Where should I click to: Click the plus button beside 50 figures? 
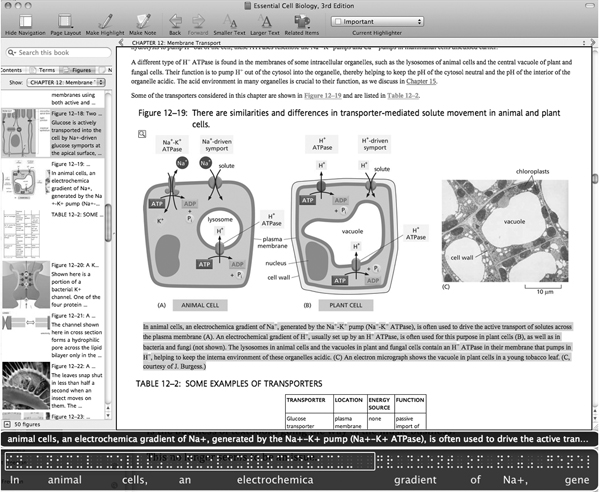(8, 425)
